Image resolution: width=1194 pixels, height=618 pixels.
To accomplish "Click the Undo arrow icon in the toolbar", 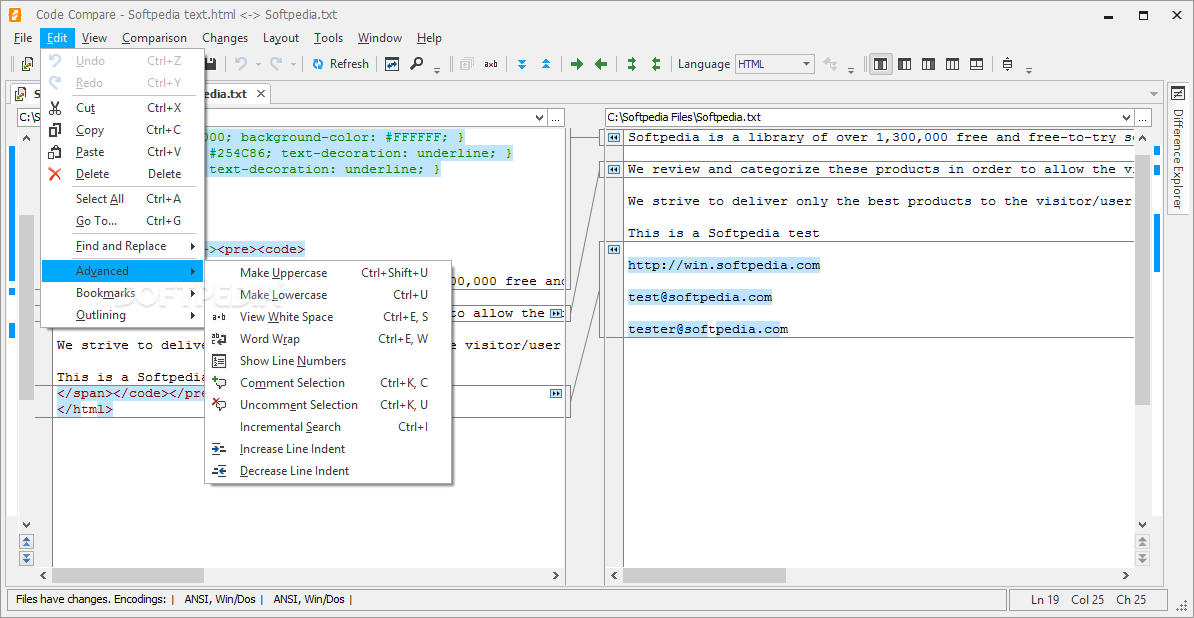I will [241, 64].
